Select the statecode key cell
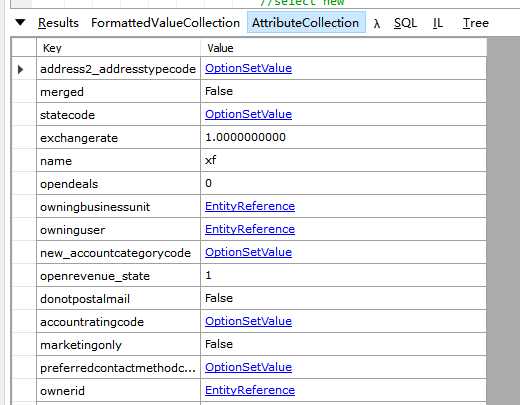The height and width of the screenshot is (405, 520). (118, 114)
